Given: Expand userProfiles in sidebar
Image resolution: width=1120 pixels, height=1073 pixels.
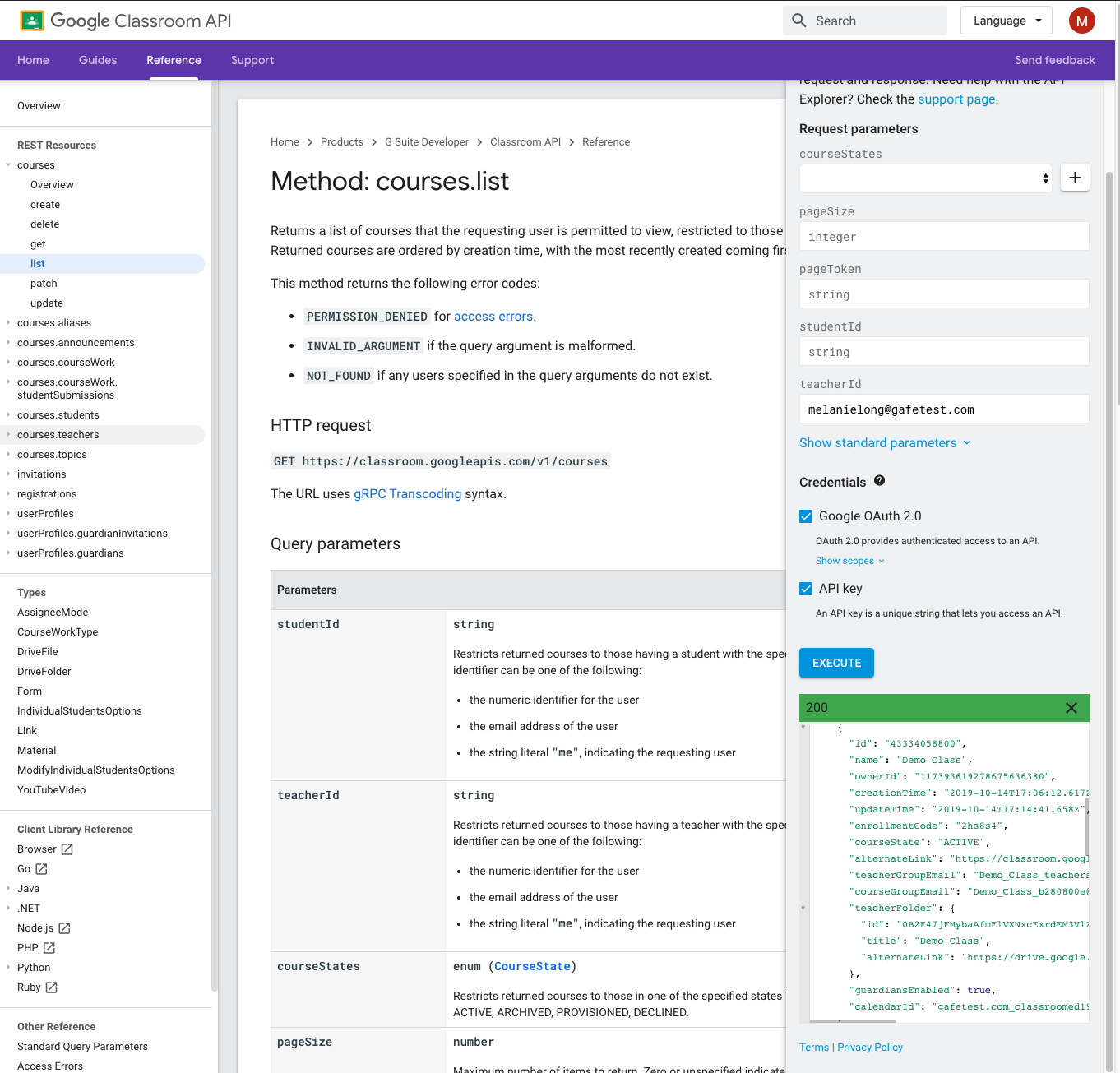Looking at the screenshot, I should (x=8, y=514).
